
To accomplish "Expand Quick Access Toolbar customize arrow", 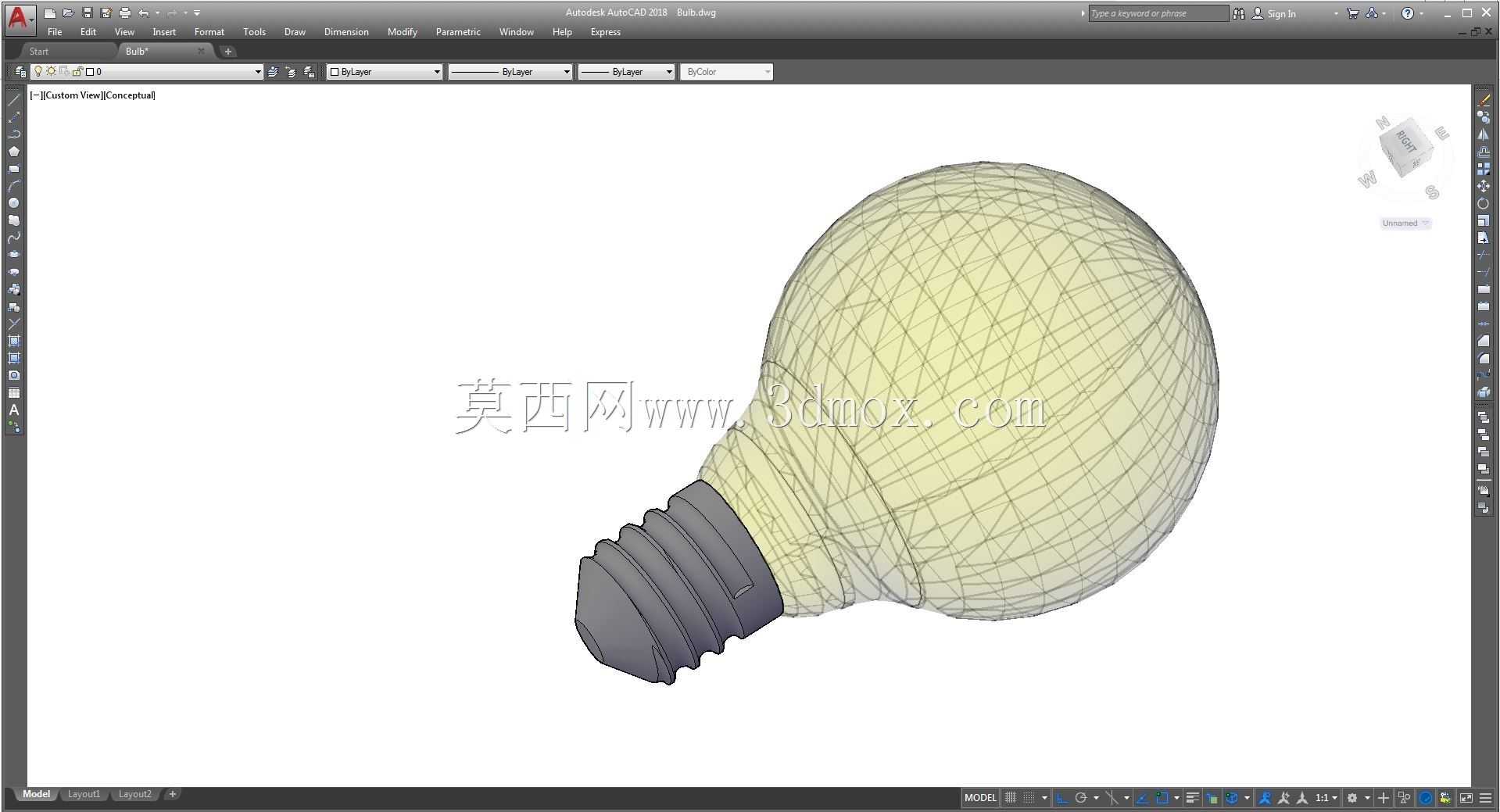I will tap(197, 13).
